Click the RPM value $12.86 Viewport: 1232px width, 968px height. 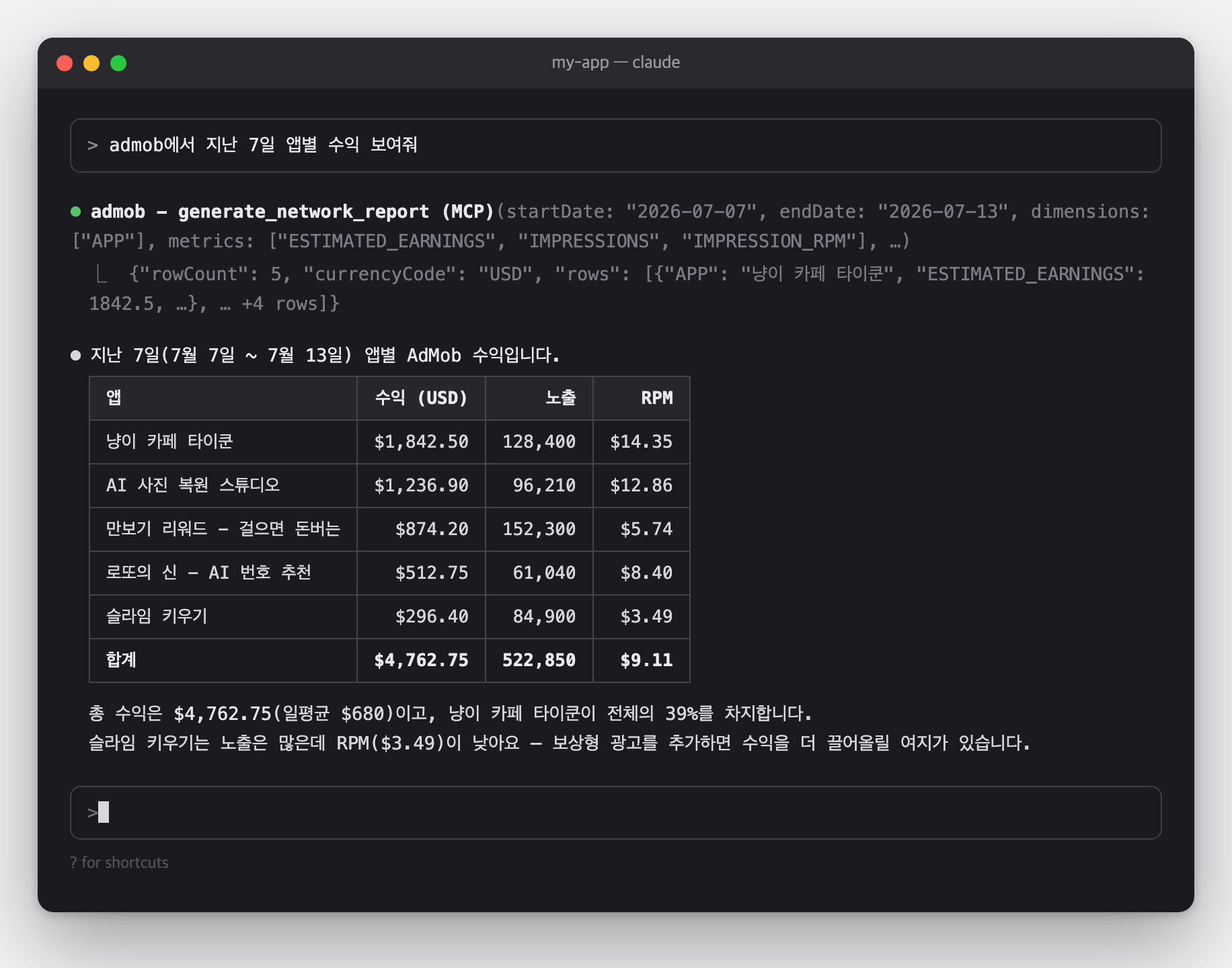(641, 485)
